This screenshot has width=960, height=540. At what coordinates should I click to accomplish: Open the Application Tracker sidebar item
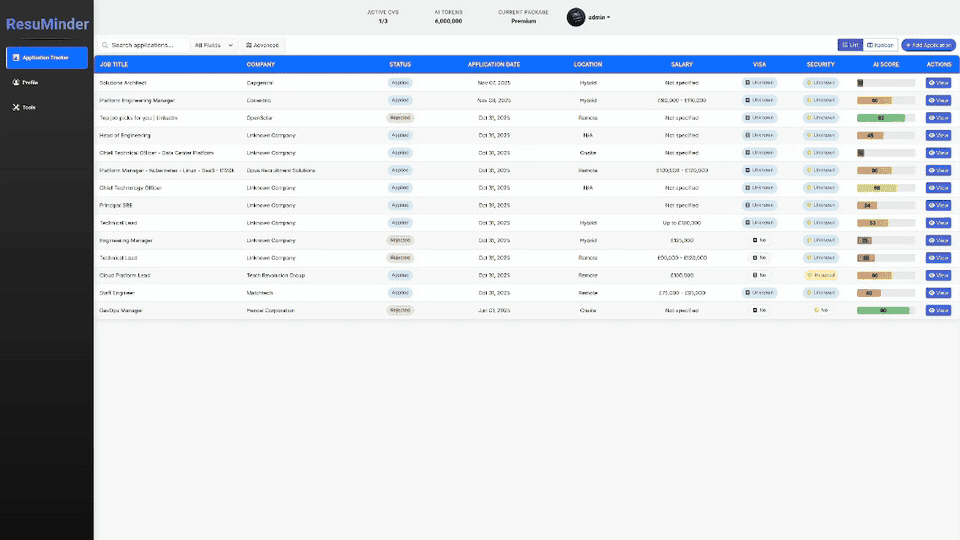(x=47, y=58)
